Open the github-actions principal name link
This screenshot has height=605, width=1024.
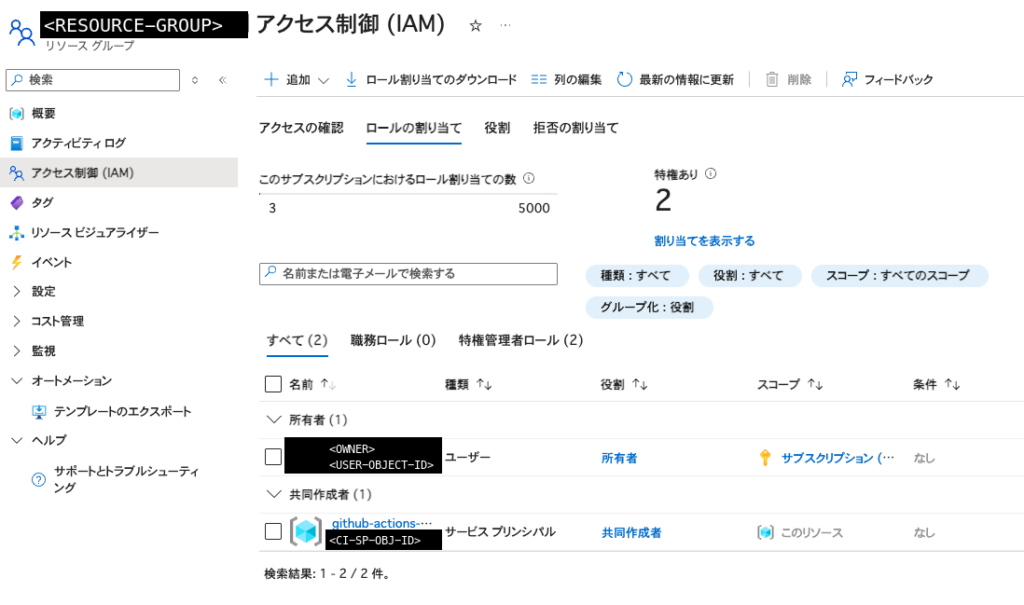(x=382, y=523)
